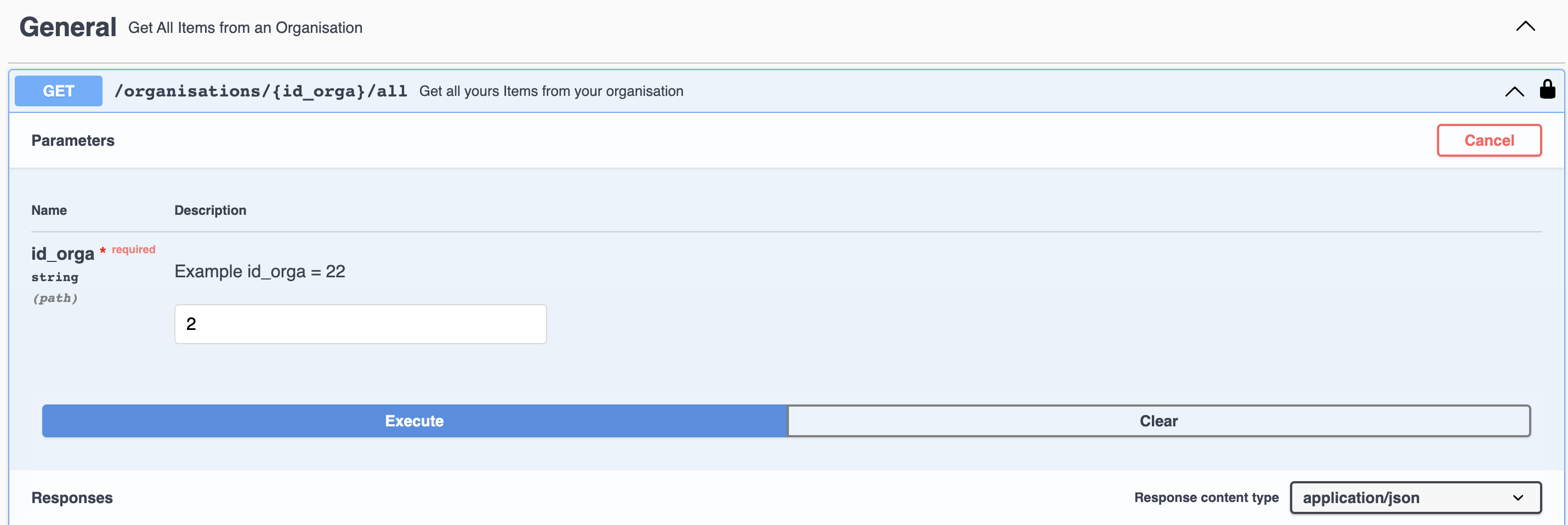Click the 'Get All Items from an Organisation' description
Screen dimensions: 1568x525
tap(245, 28)
